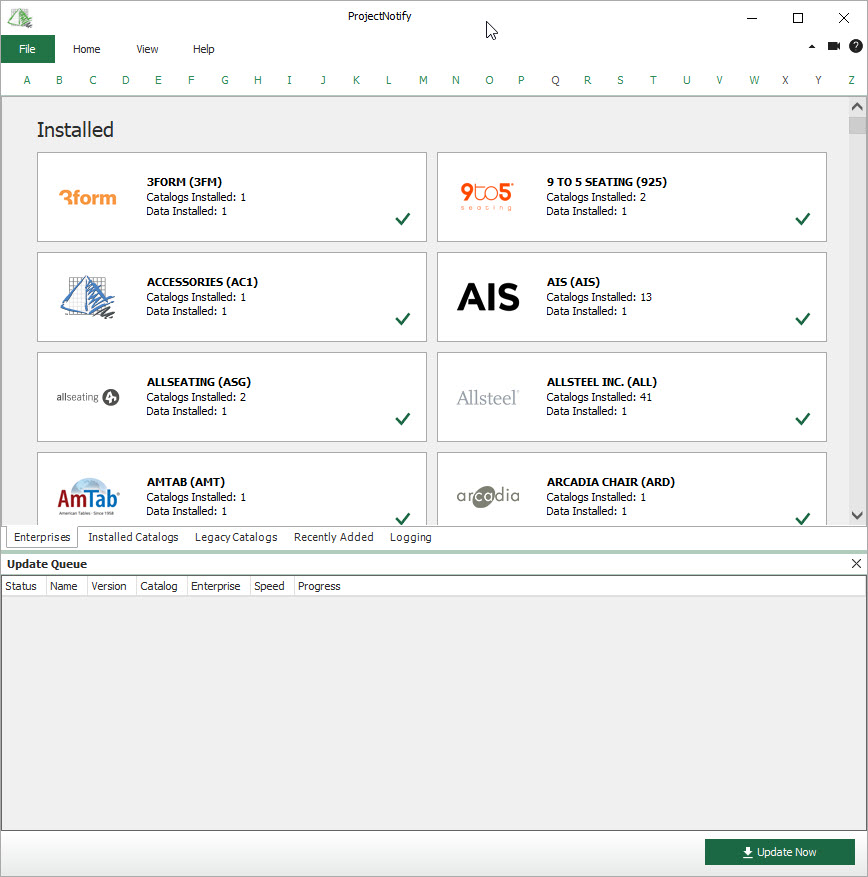Image resolution: width=868 pixels, height=877 pixels.
Task: Click the enterprise list scrollbar thumb
Action: tap(857, 125)
